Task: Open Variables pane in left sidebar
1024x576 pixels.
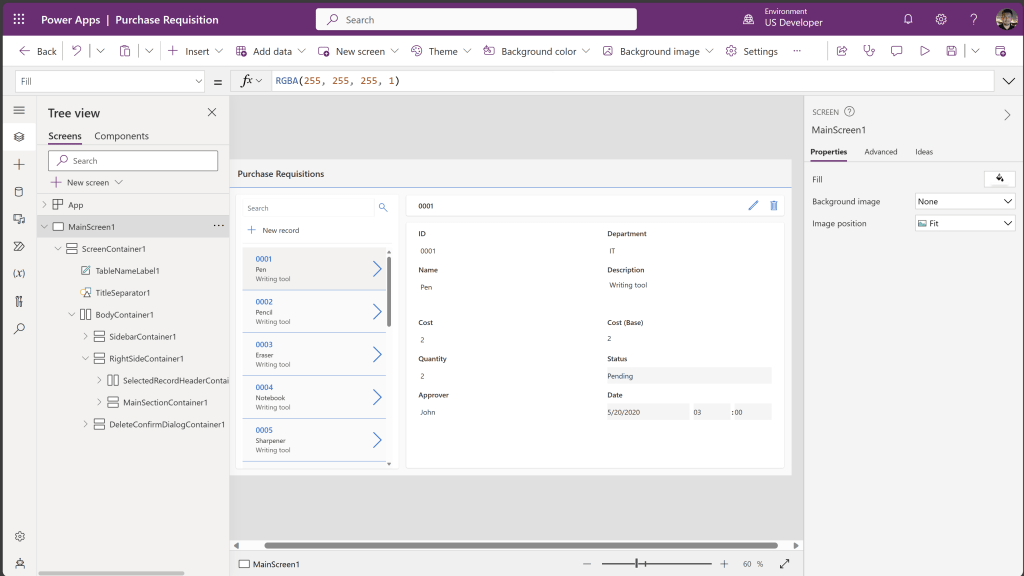Action: pyautogui.click(x=19, y=273)
